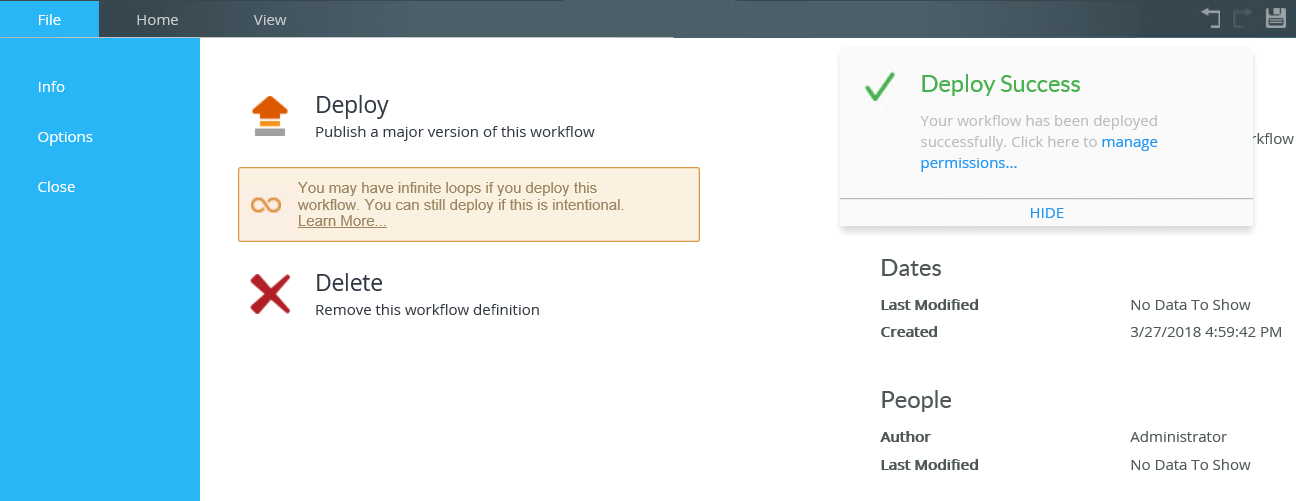
Task: Click the redo arrow icon
Action: click(x=1243, y=17)
